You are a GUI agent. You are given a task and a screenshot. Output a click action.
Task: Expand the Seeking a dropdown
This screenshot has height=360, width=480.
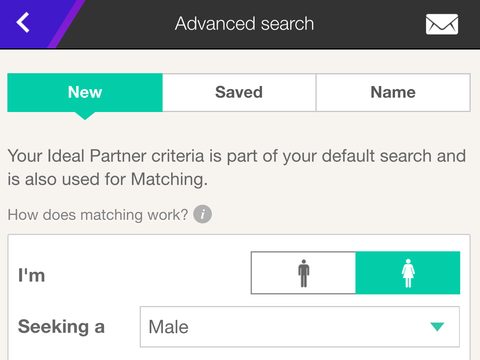click(x=300, y=327)
